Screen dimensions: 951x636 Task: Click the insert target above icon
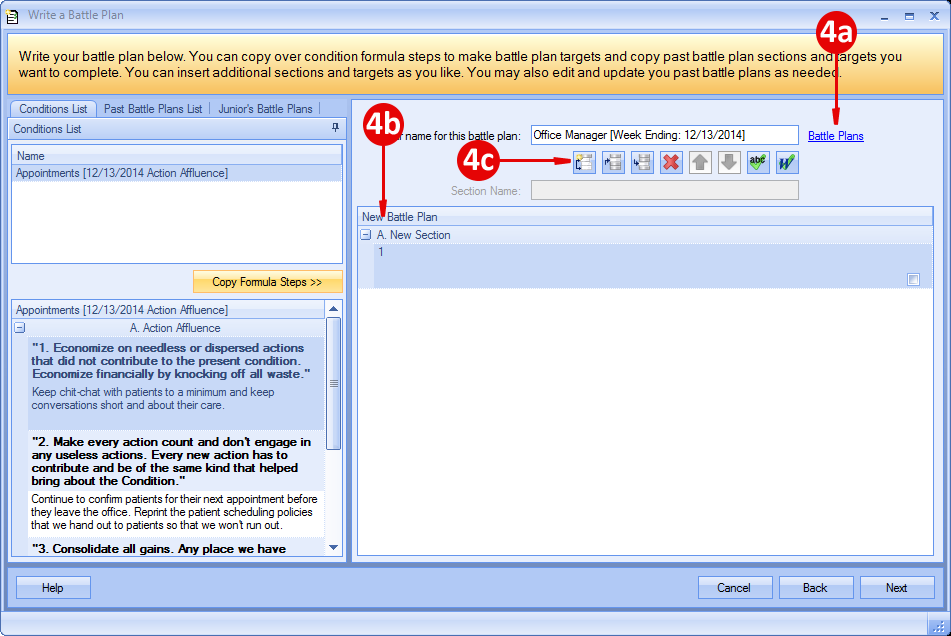(x=613, y=162)
